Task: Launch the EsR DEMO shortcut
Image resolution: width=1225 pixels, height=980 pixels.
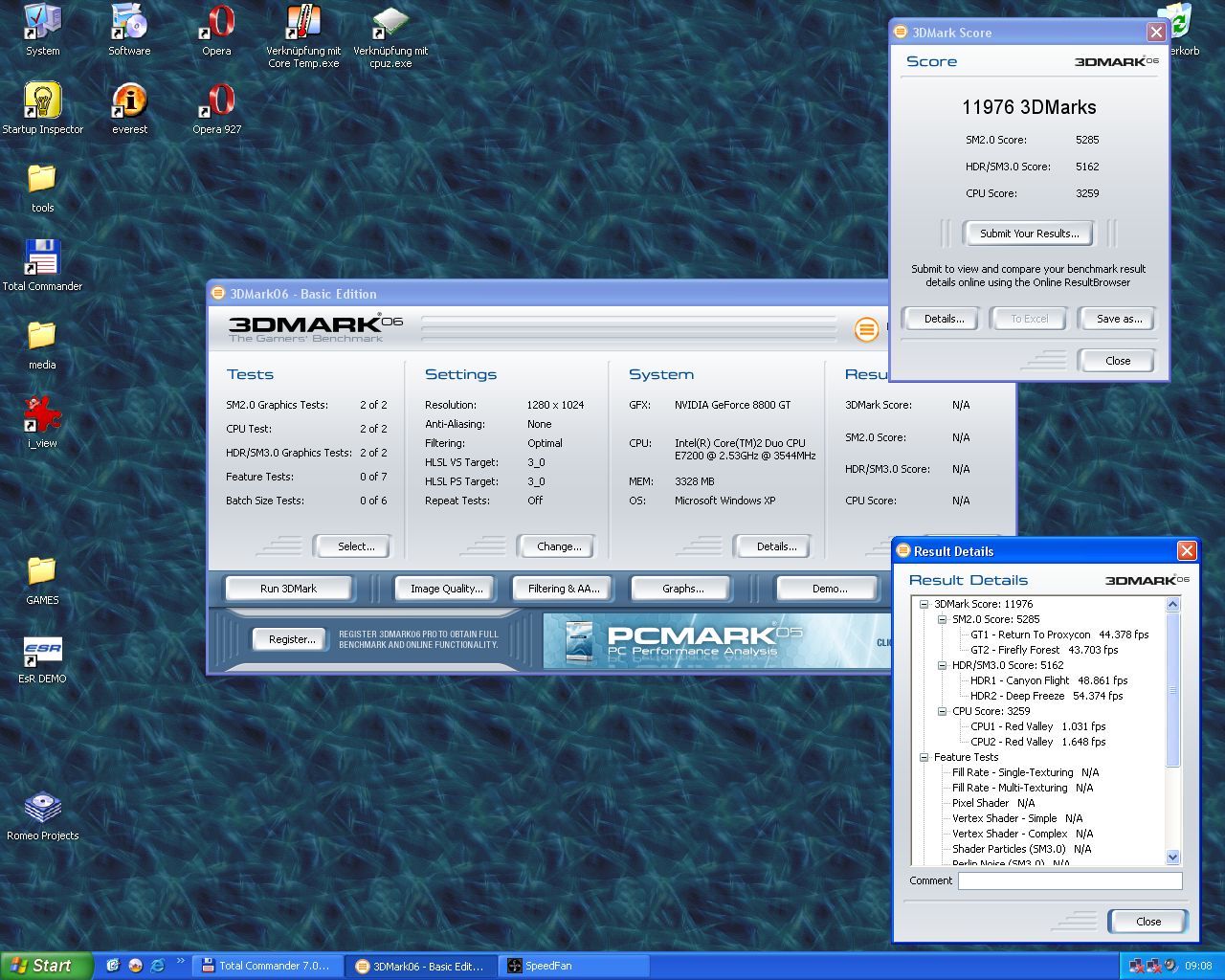Action: point(42,657)
